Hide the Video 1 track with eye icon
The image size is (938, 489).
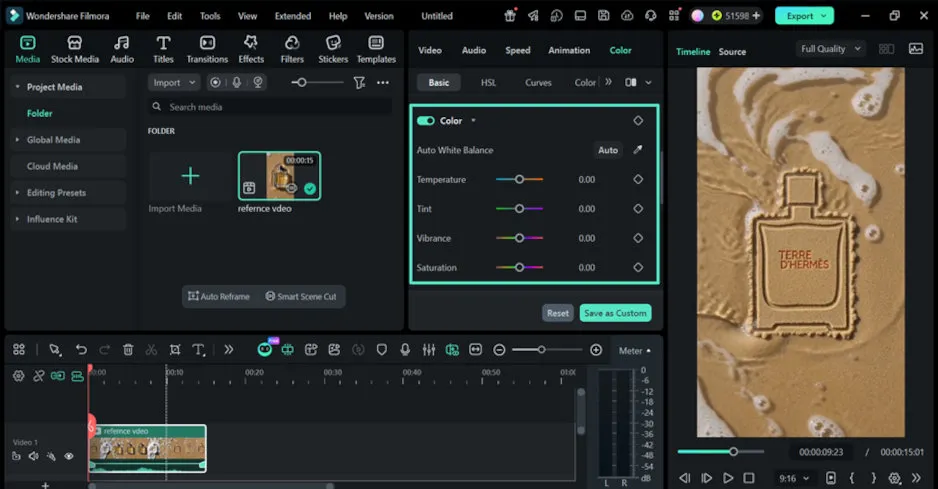tap(69, 456)
